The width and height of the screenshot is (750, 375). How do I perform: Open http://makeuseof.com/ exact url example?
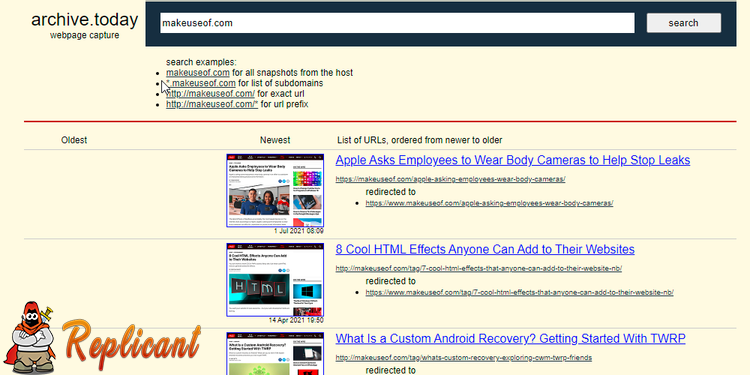tap(210, 94)
